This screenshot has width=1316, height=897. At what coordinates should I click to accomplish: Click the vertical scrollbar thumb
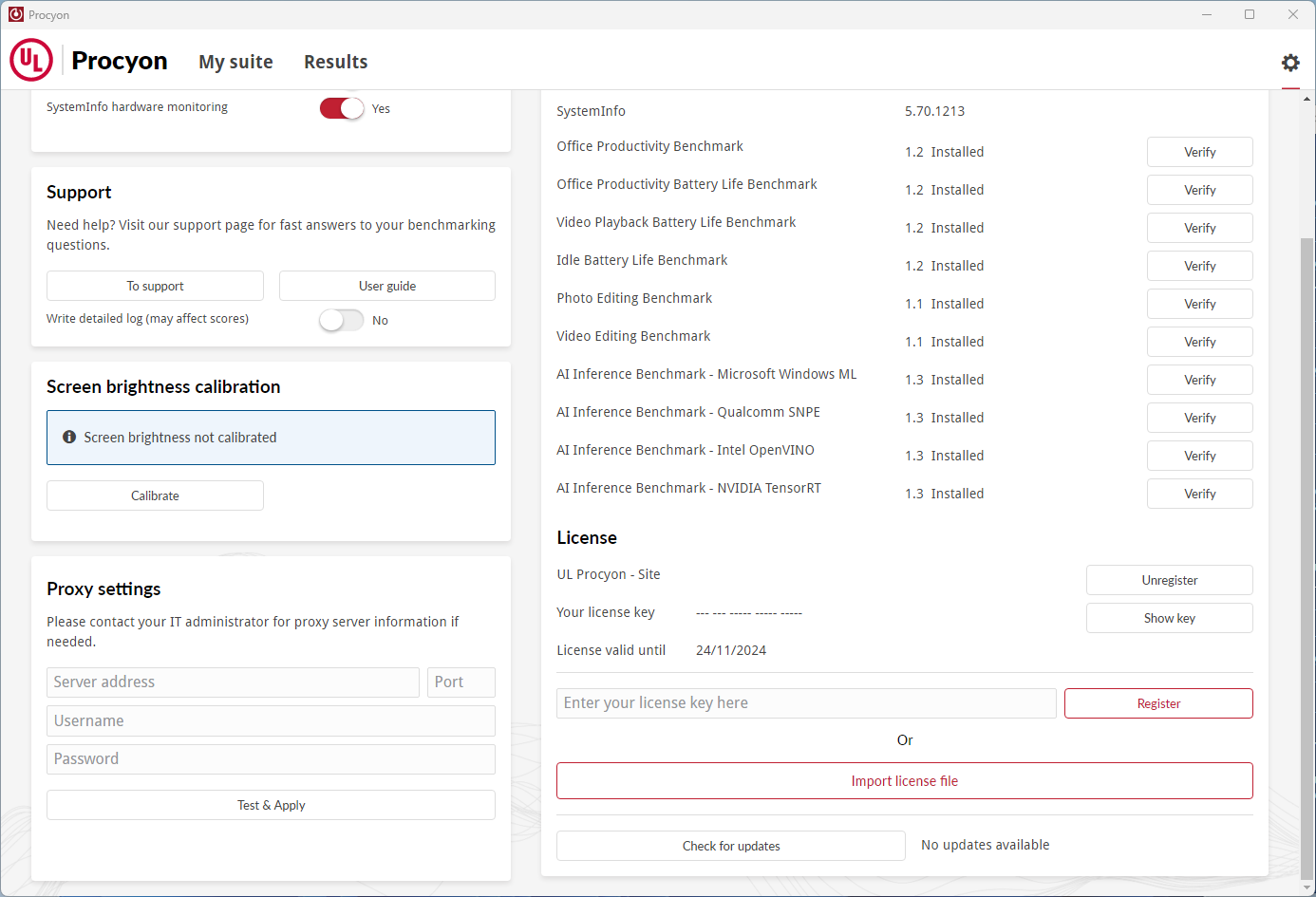pyautogui.click(x=1307, y=558)
